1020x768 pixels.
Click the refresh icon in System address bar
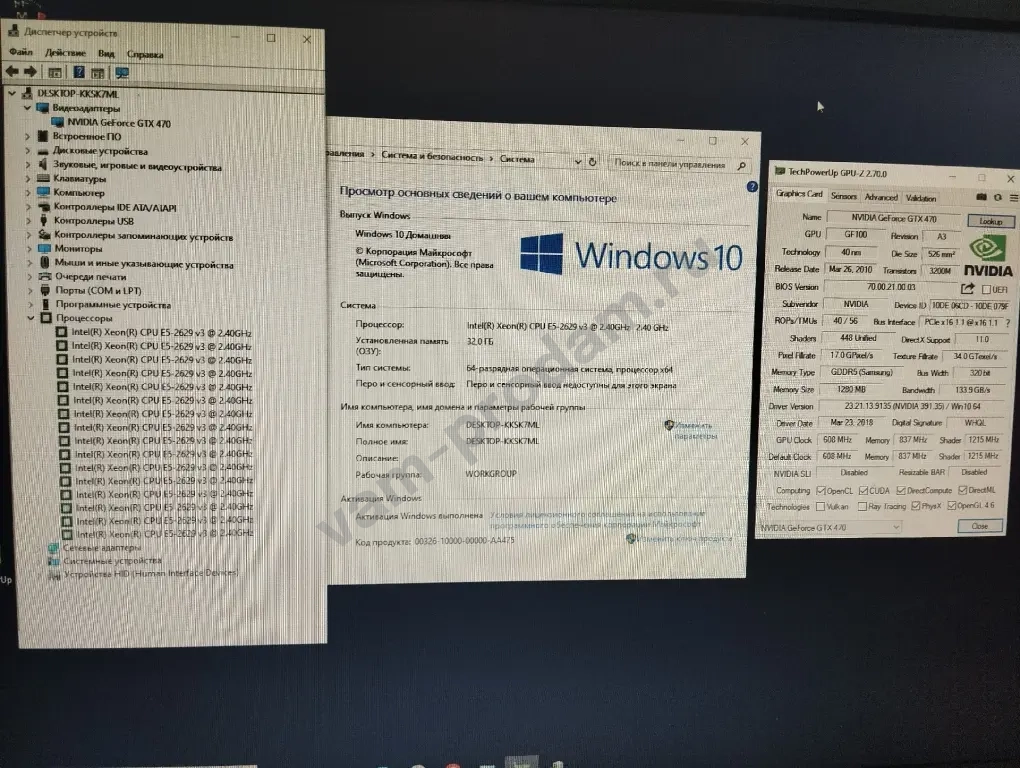pyautogui.click(x=592, y=162)
